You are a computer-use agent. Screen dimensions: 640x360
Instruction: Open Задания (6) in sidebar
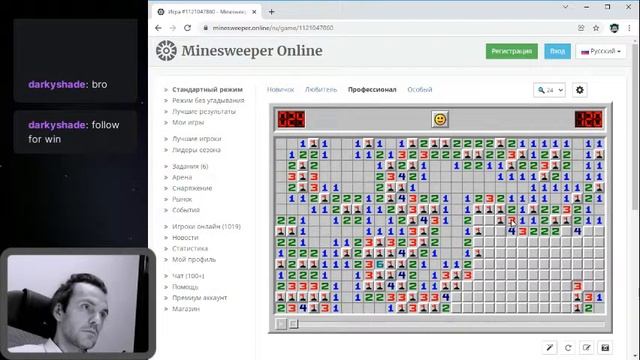[190, 166]
